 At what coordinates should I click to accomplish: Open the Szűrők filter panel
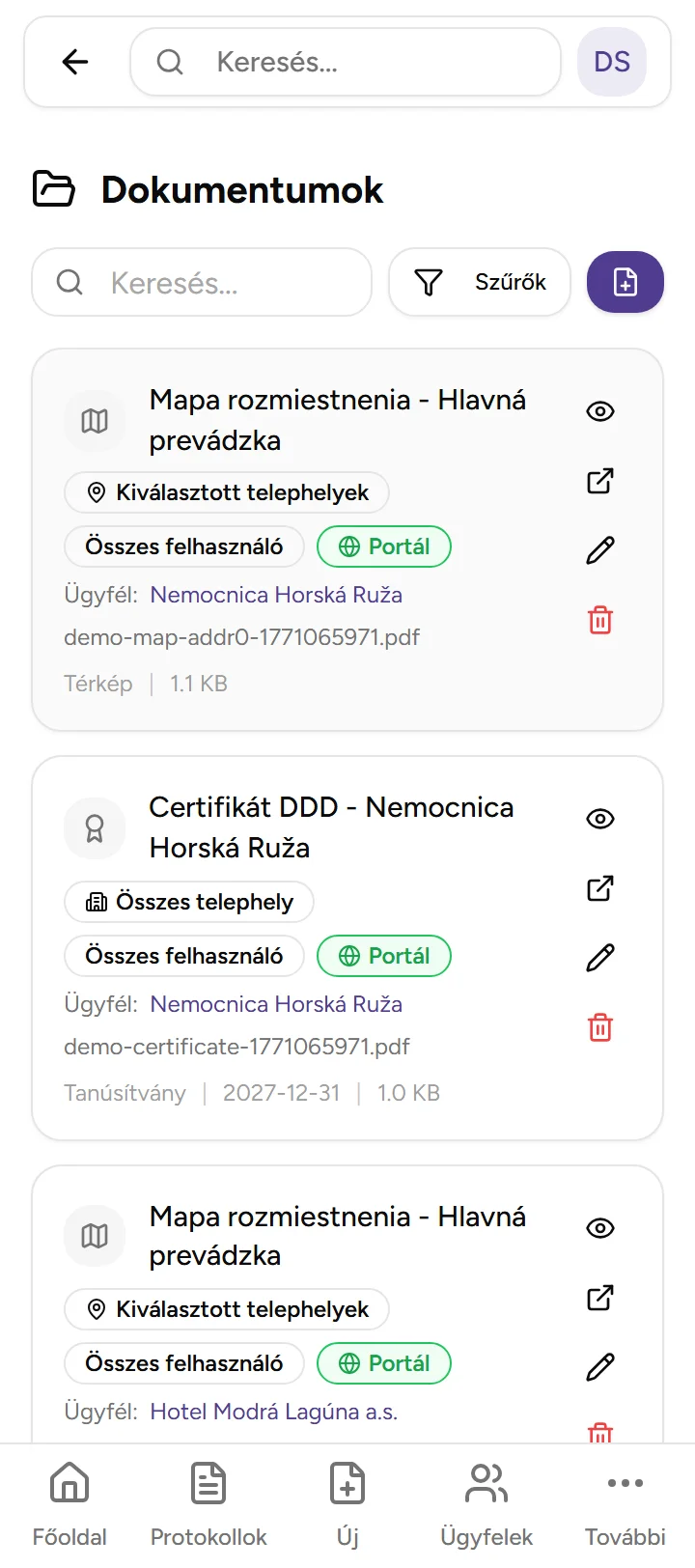pyautogui.click(x=479, y=282)
